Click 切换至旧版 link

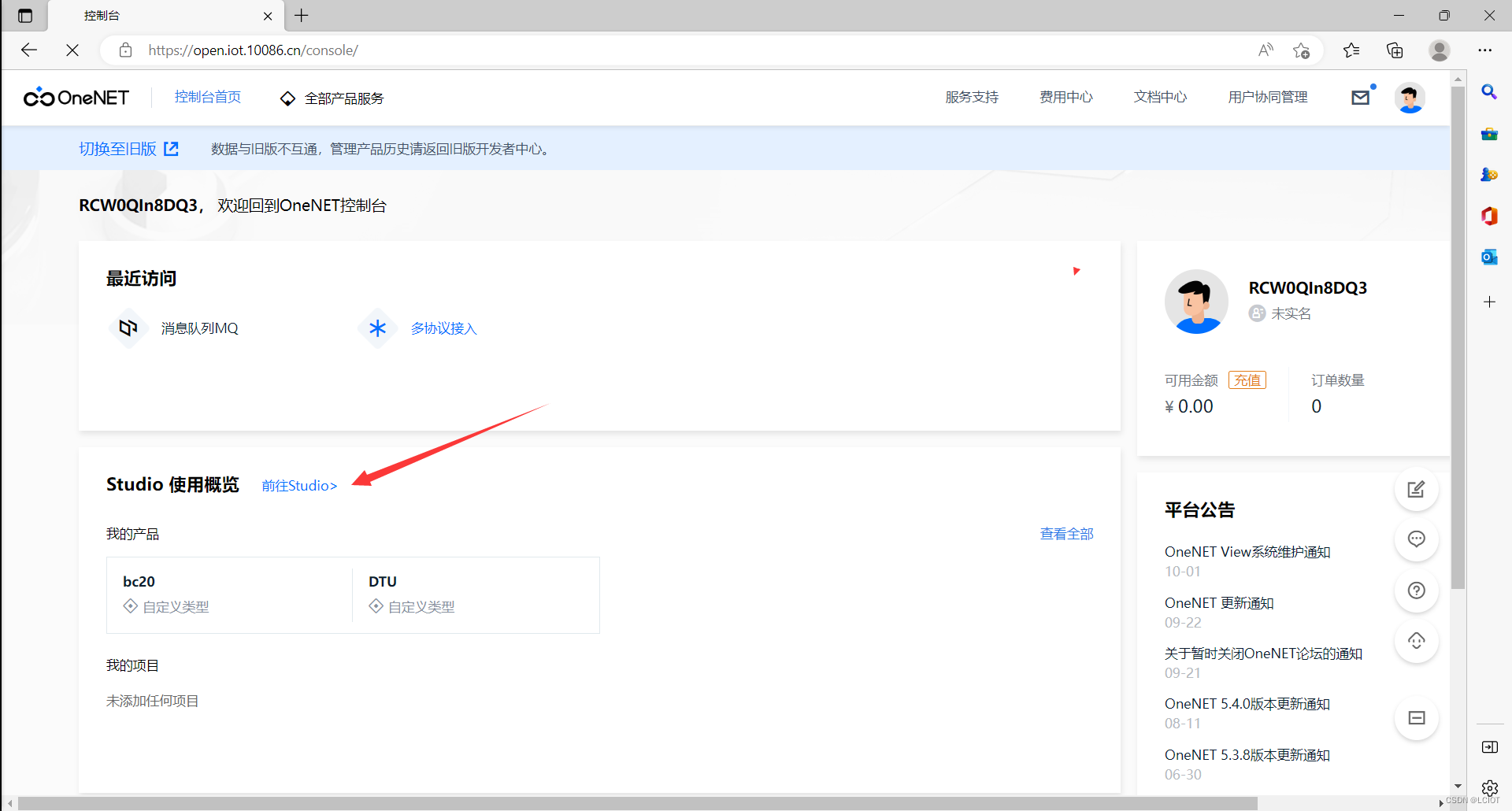[118, 149]
